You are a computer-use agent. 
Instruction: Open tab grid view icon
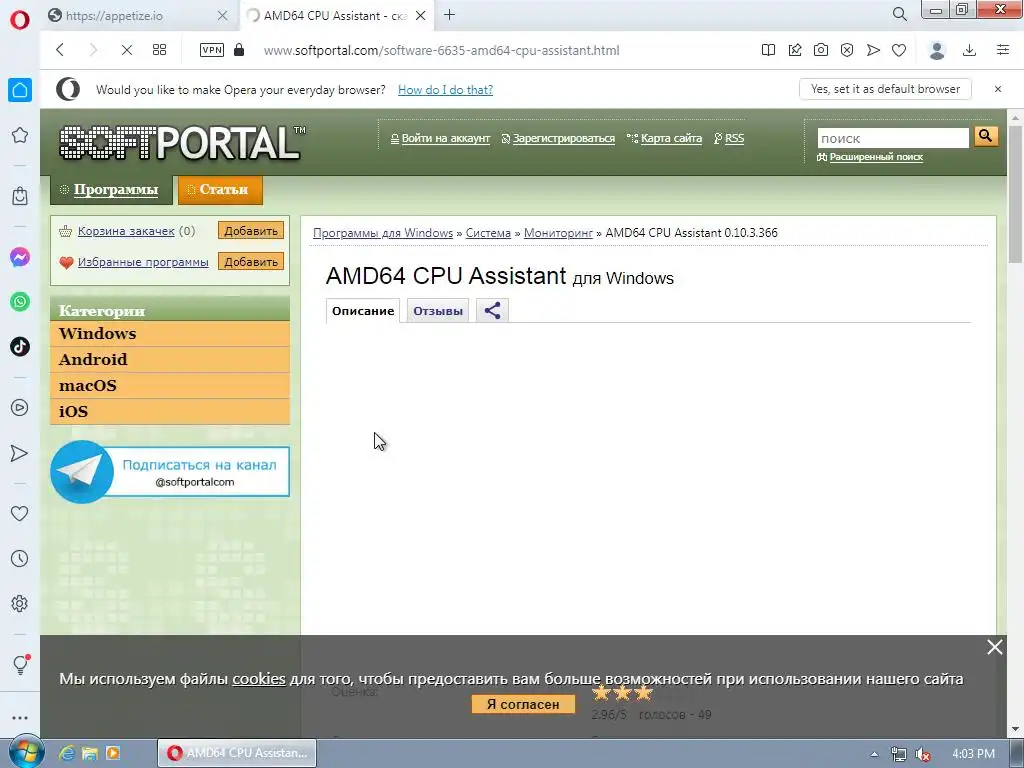click(x=159, y=50)
